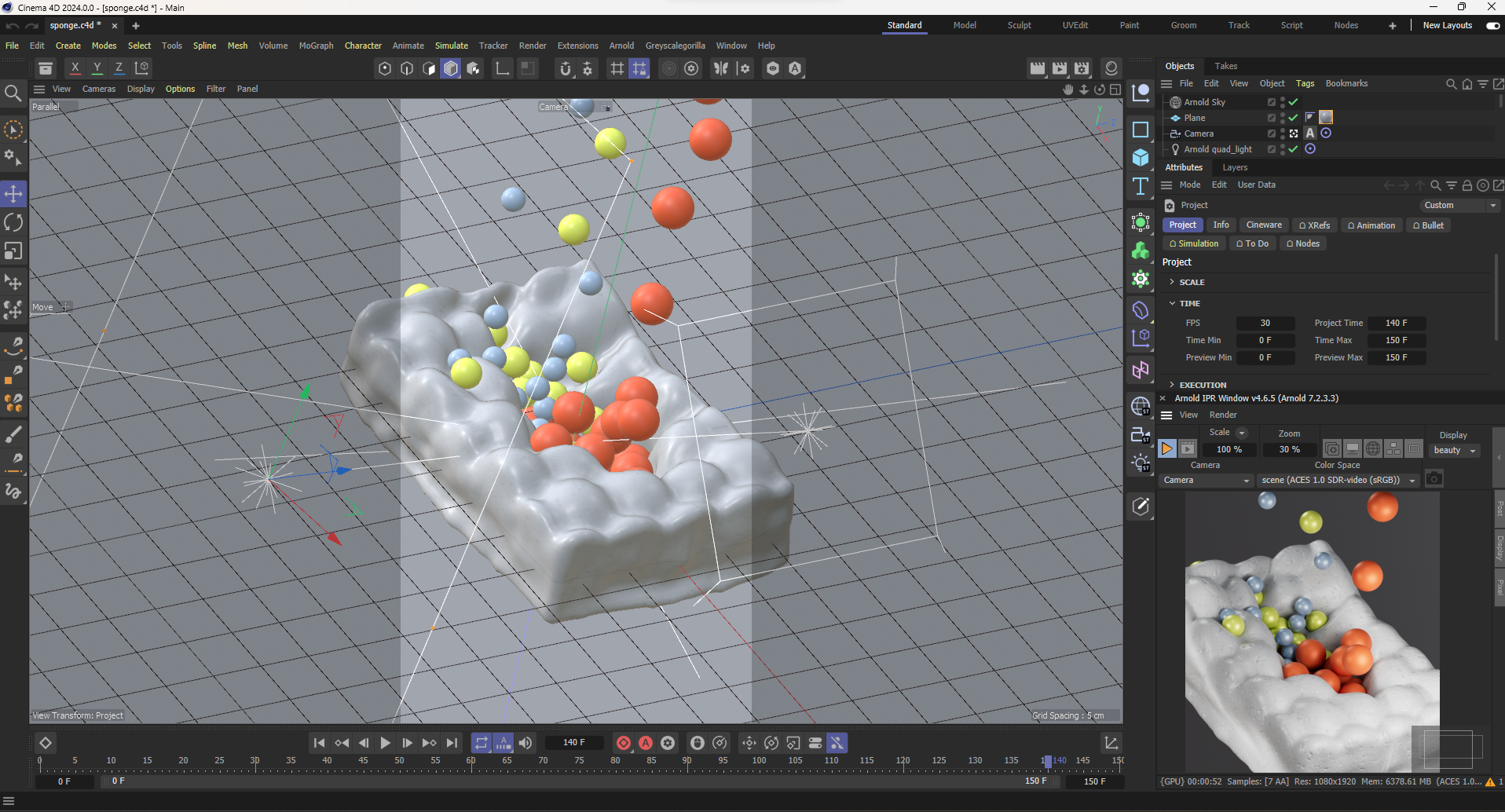
Task: Select the Move tool in left toolbar
Action: (13, 194)
